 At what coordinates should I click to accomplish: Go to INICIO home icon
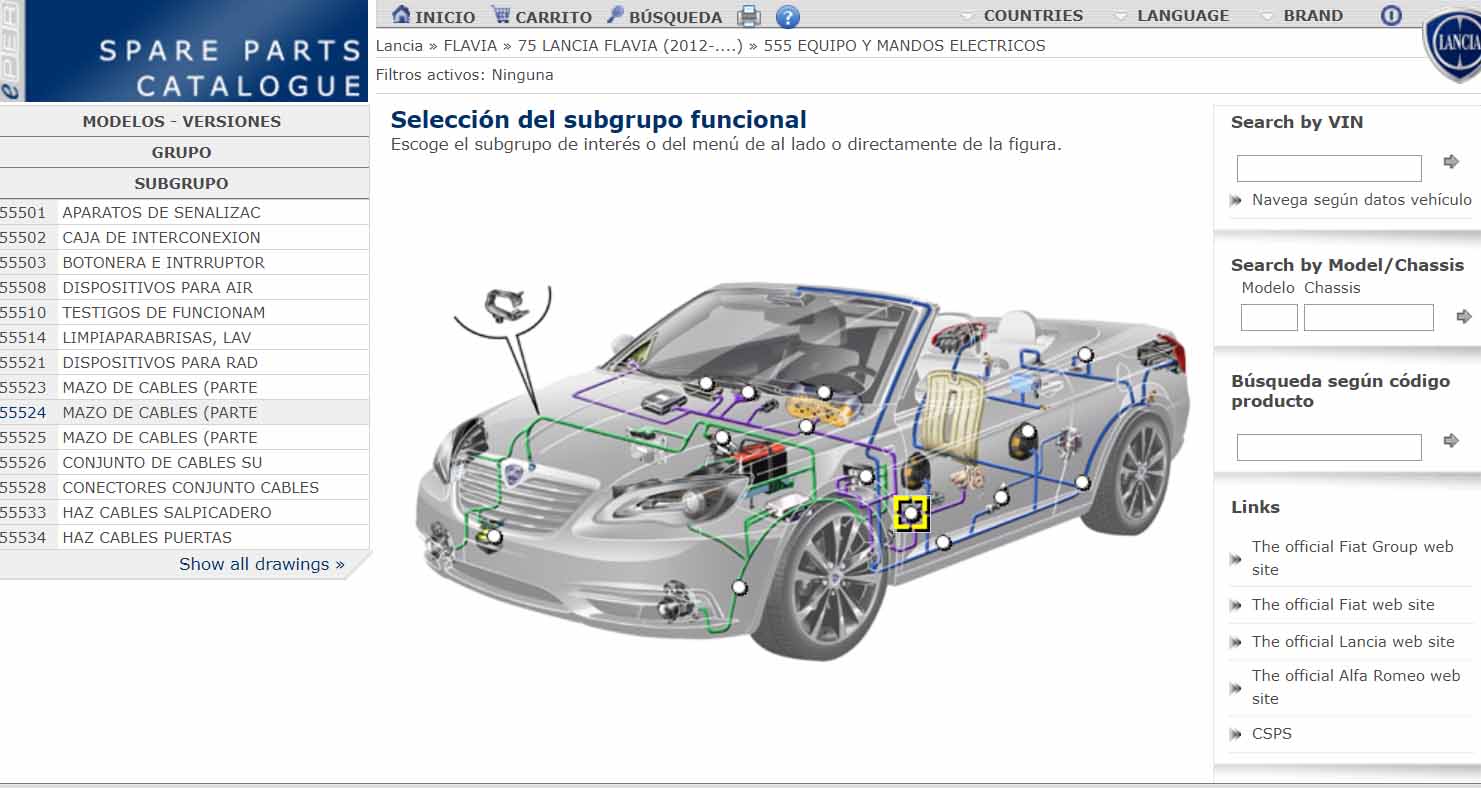[x=402, y=15]
